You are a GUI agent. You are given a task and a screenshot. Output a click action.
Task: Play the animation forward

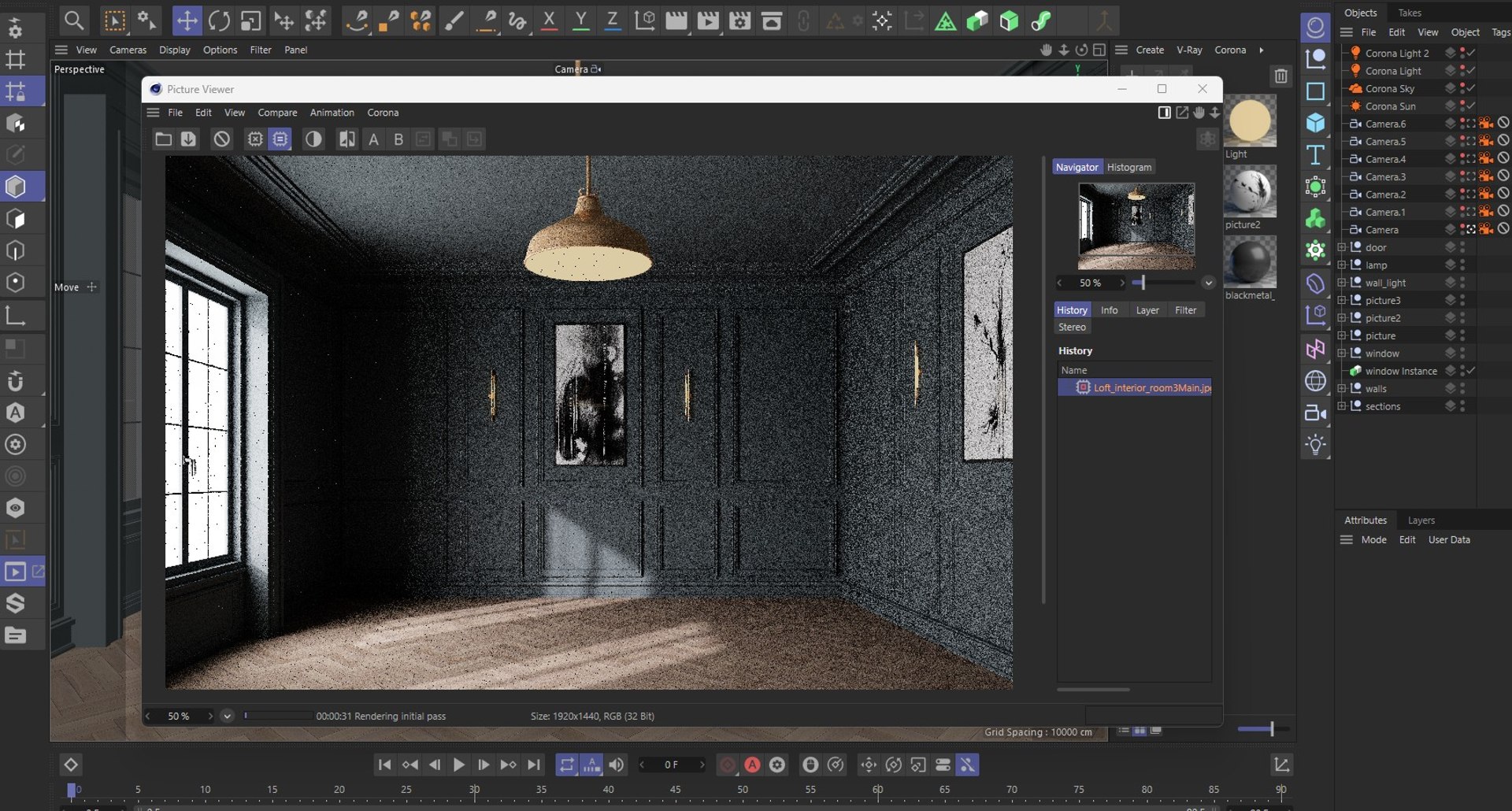click(x=458, y=765)
